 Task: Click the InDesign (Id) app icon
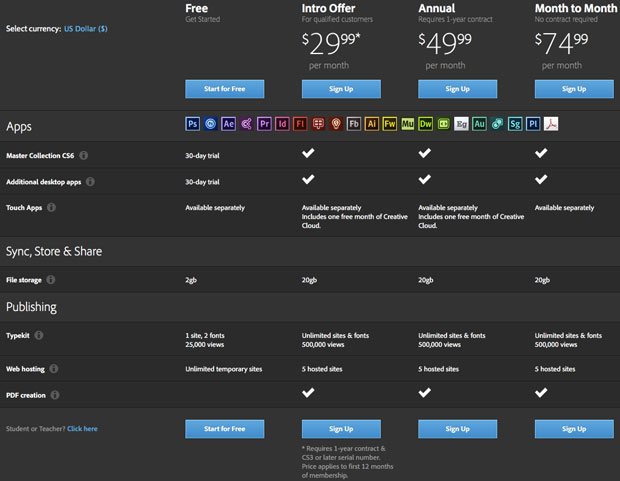tap(282, 125)
